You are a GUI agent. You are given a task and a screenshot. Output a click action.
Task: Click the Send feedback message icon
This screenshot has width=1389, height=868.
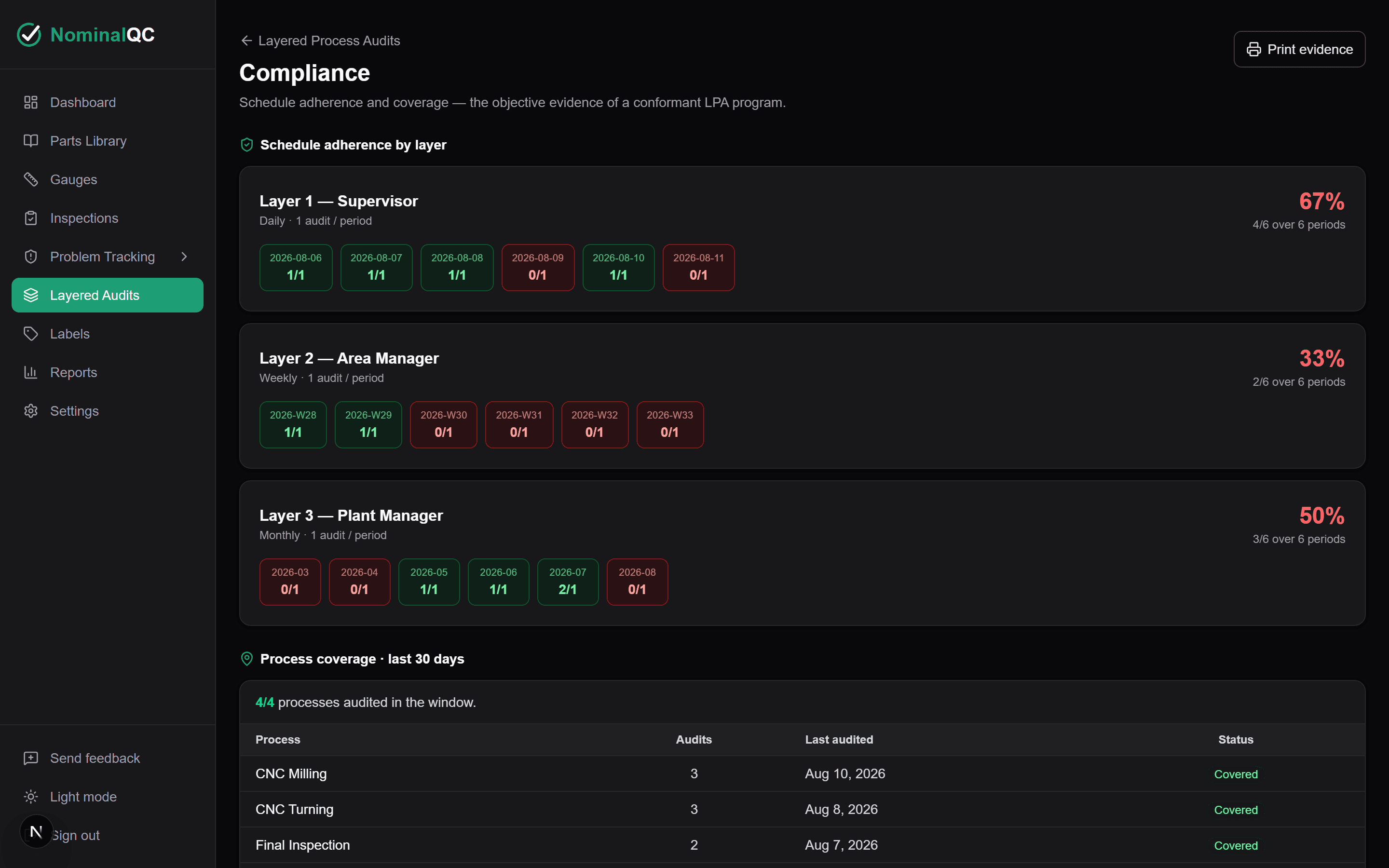click(x=31, y=759)
